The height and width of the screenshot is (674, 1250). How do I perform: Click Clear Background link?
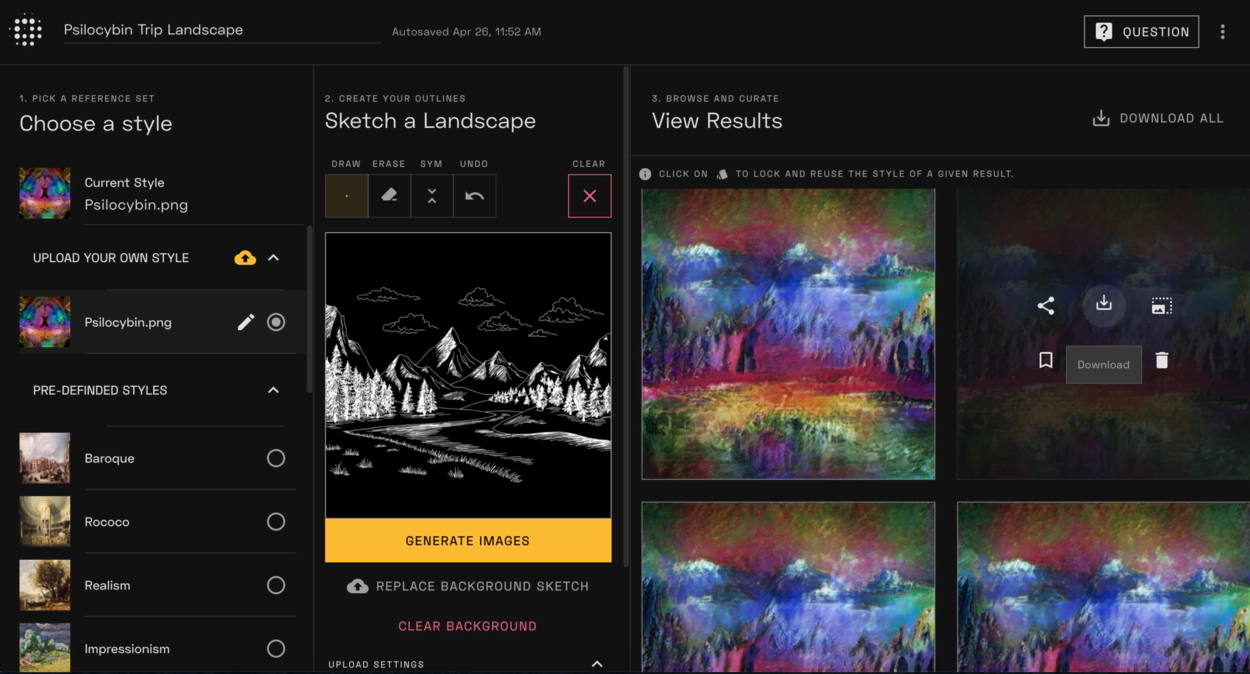click(468, 626)
